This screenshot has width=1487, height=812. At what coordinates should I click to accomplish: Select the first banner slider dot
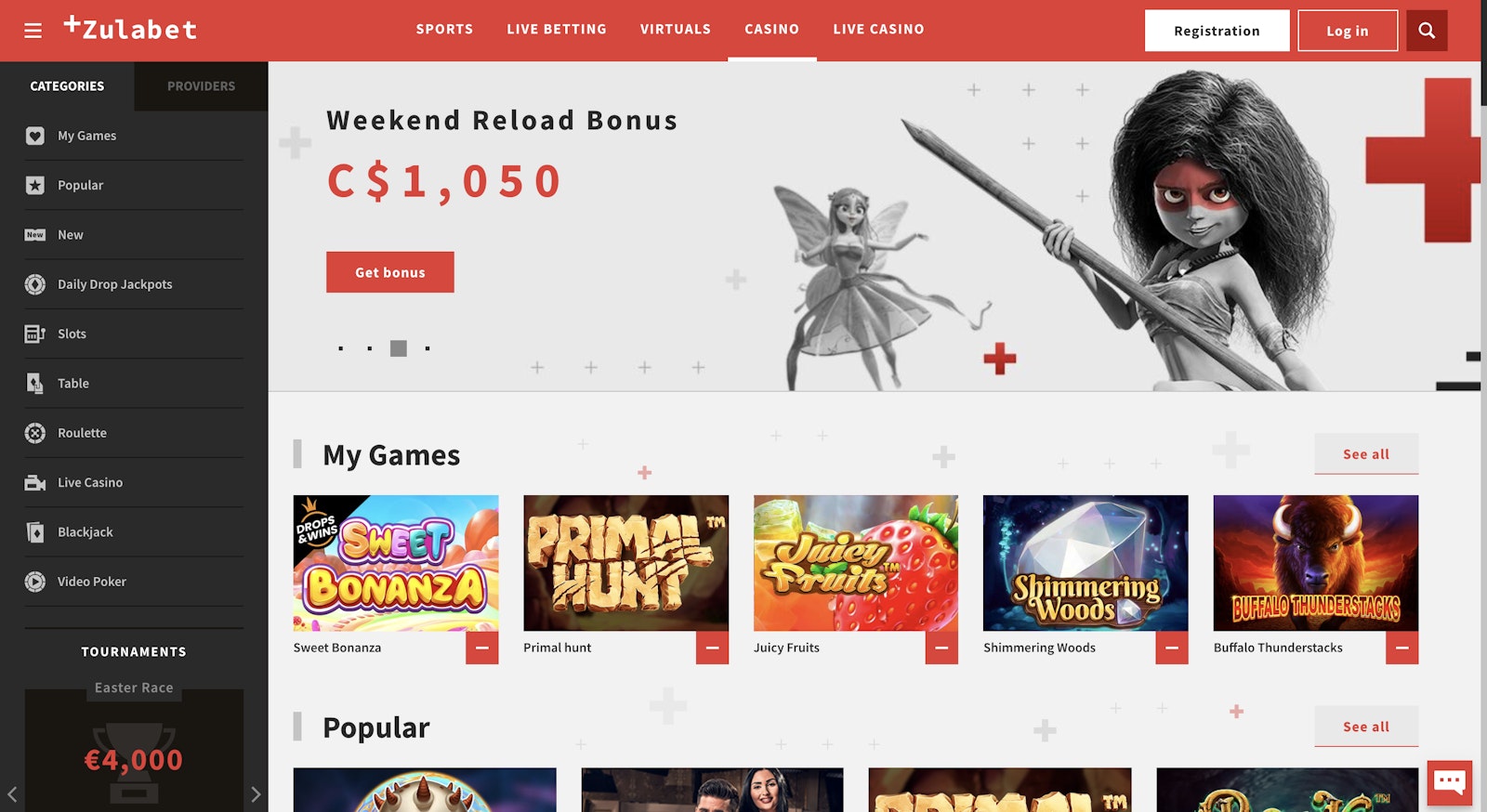tap(341, 348)
